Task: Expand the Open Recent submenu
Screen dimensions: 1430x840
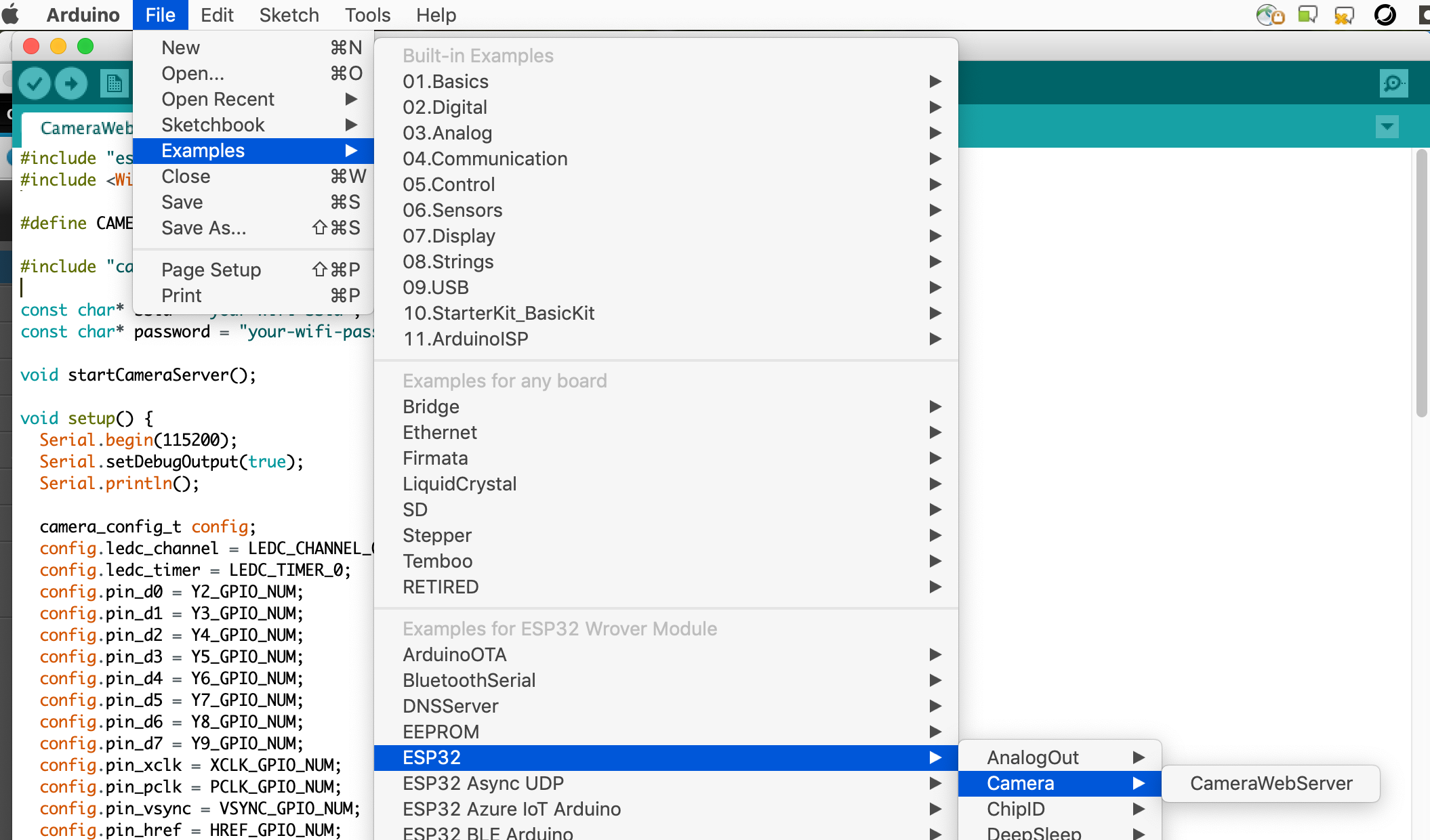Action: (x=253, y=99)
